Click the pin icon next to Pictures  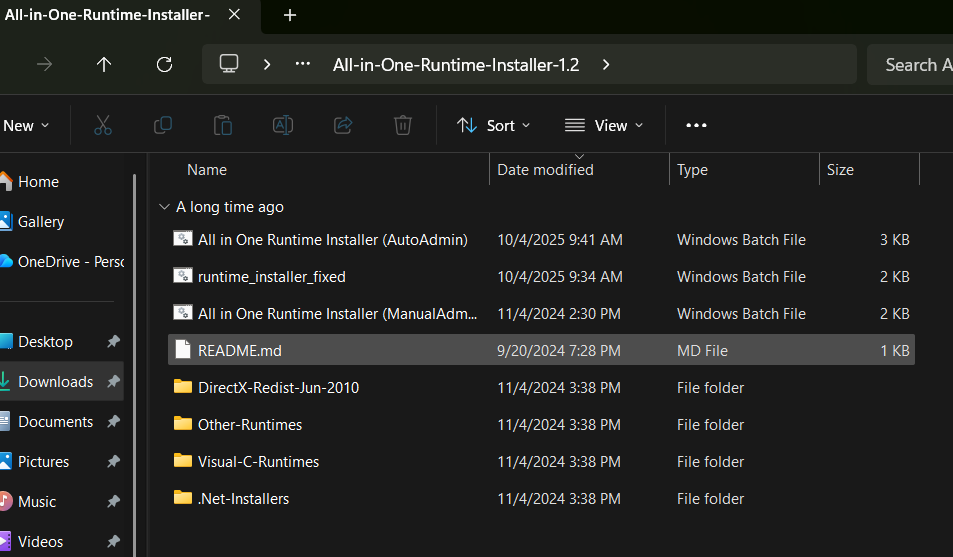[x=113, y=462]
